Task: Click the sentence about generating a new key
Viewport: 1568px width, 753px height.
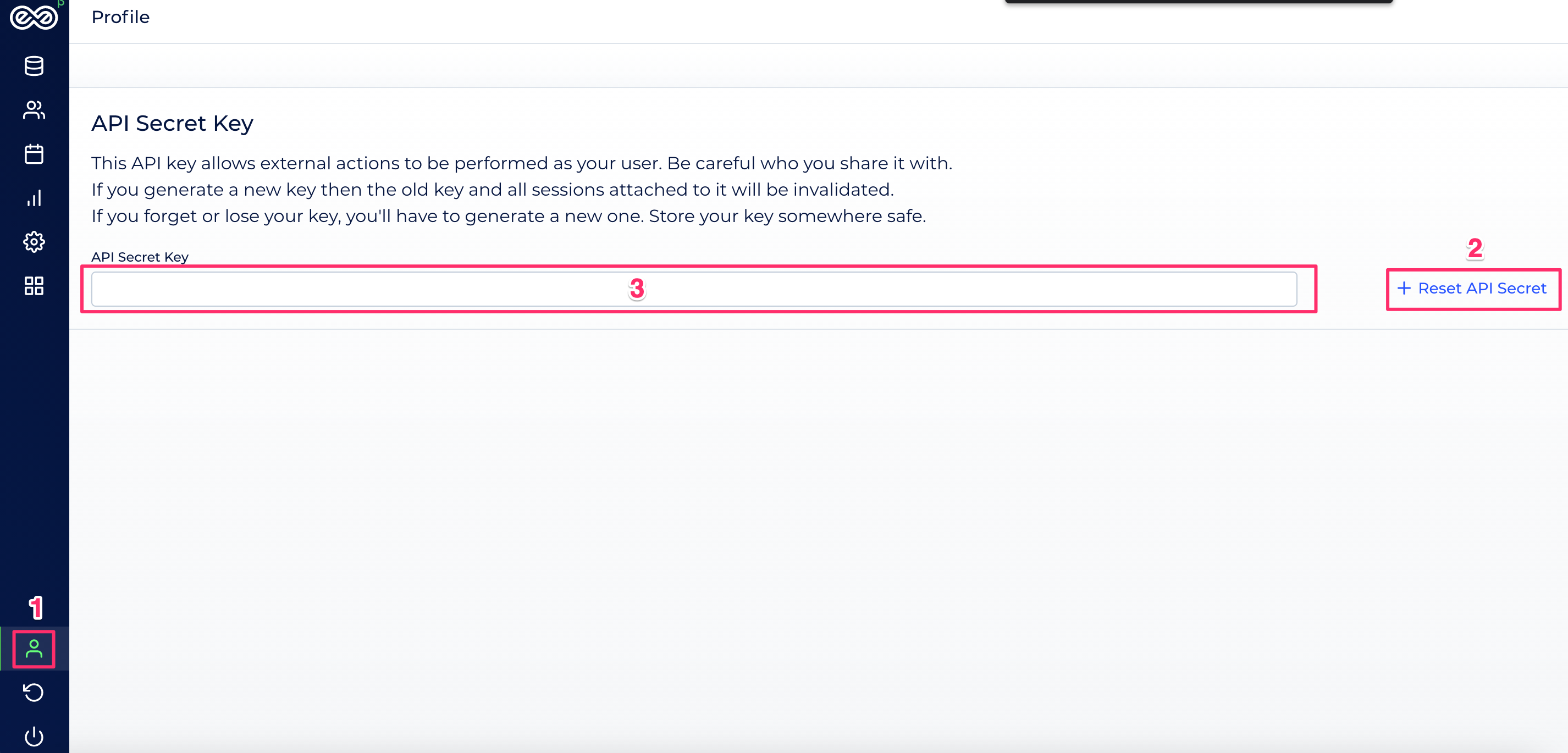Action: point(493,190)
